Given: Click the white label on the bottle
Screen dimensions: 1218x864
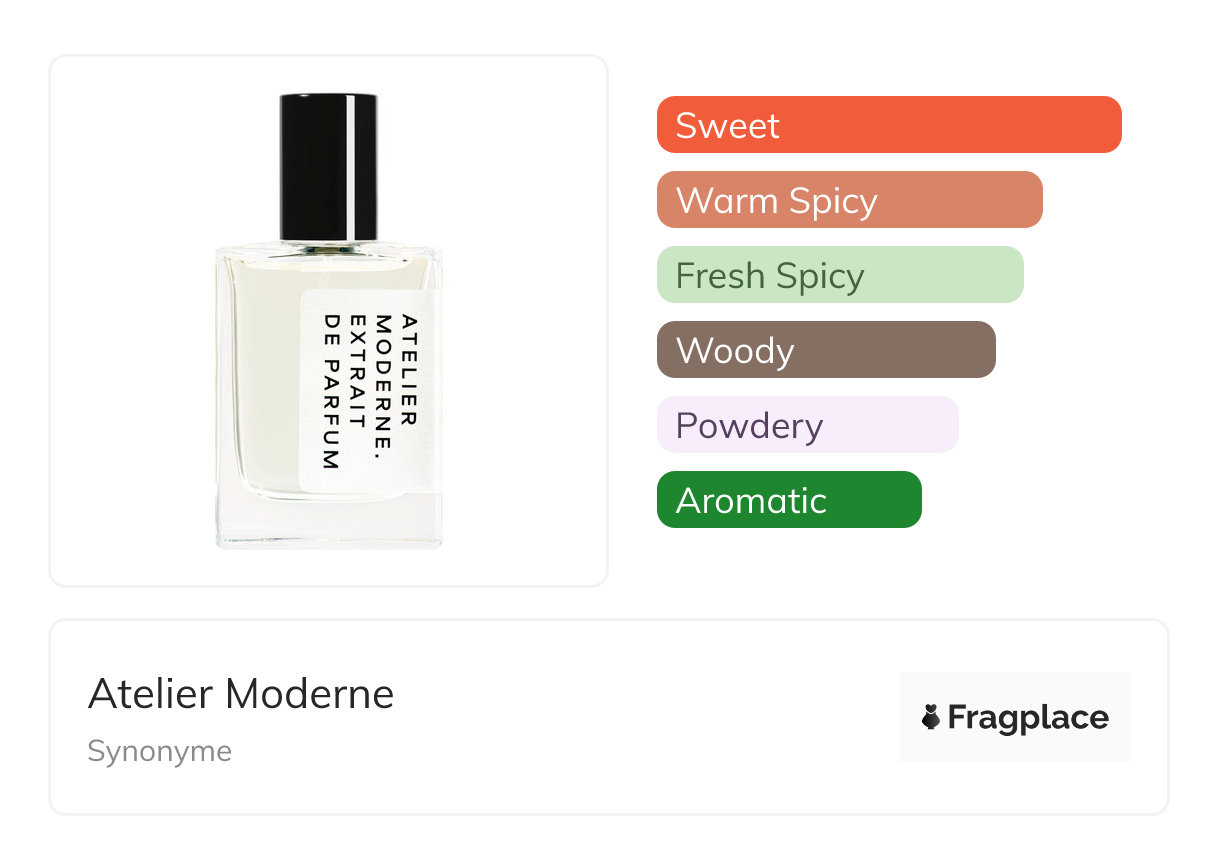Looking at the screenshot, I should (370, 392).
